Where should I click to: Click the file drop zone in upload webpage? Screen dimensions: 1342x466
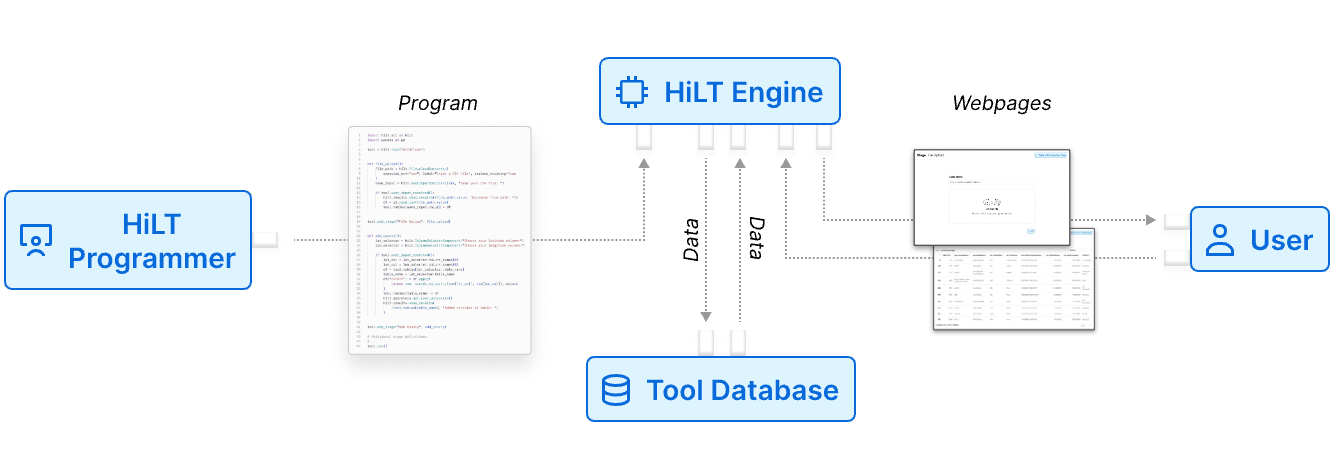(991, 205)
